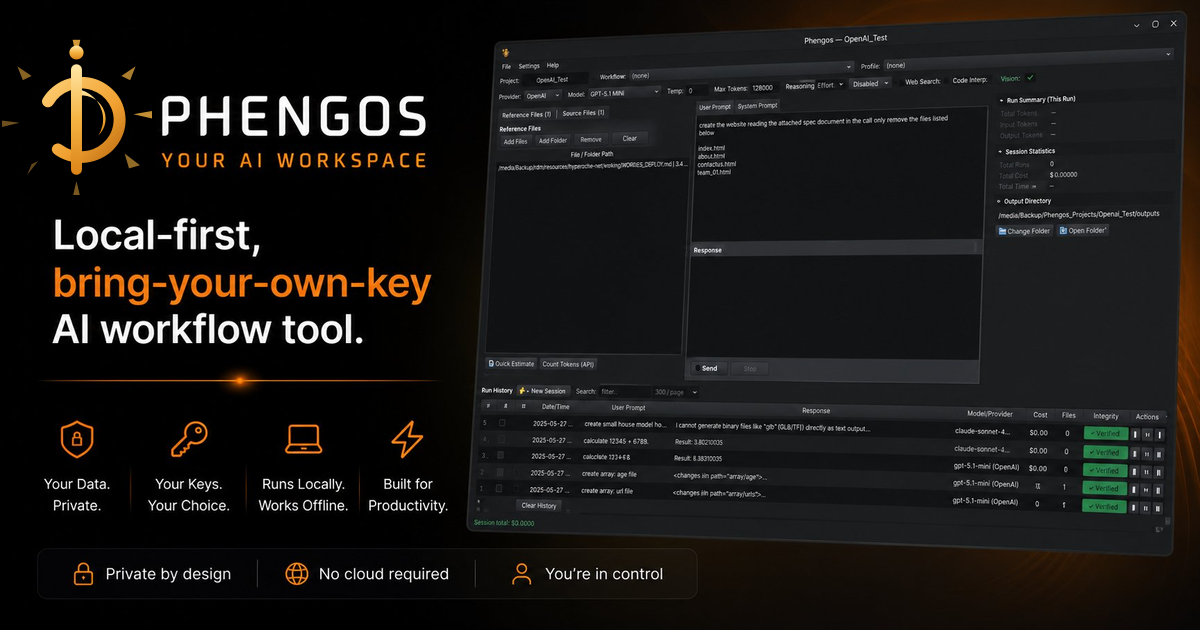Open the 300 / page dropdown
The width and height of the screenshot is (1200, 630).
[674, 392]
